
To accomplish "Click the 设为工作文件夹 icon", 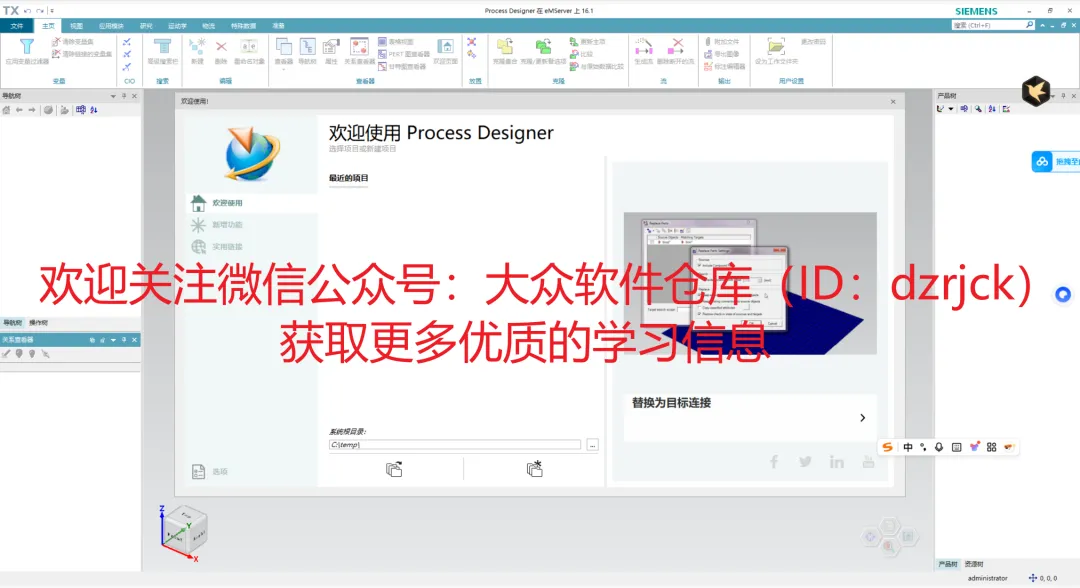I will tap(776, 46).
